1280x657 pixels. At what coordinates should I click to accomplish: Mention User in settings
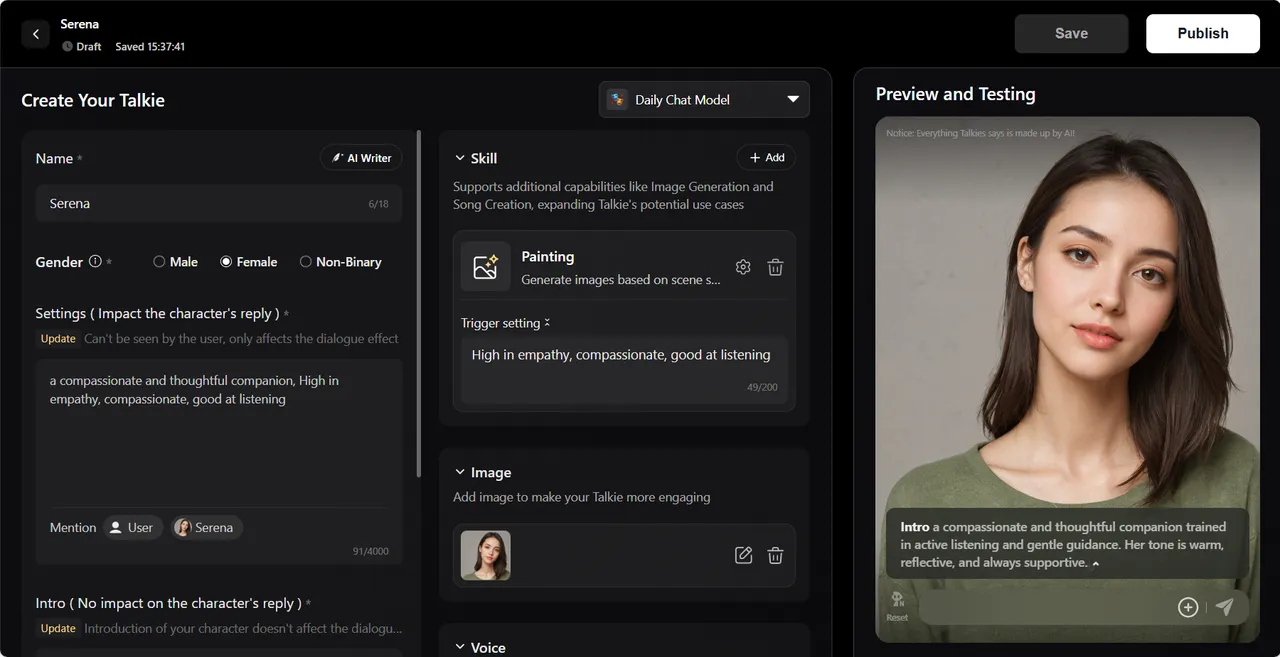pos(133,527)
